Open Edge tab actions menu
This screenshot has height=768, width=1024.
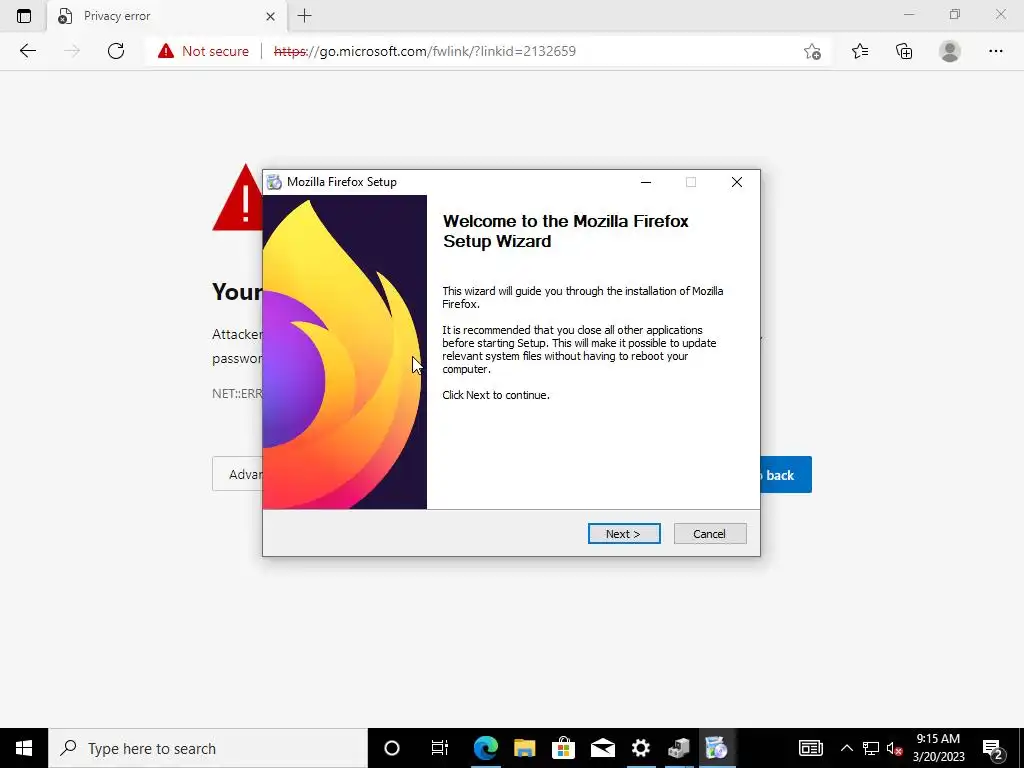tap(24, 16)
